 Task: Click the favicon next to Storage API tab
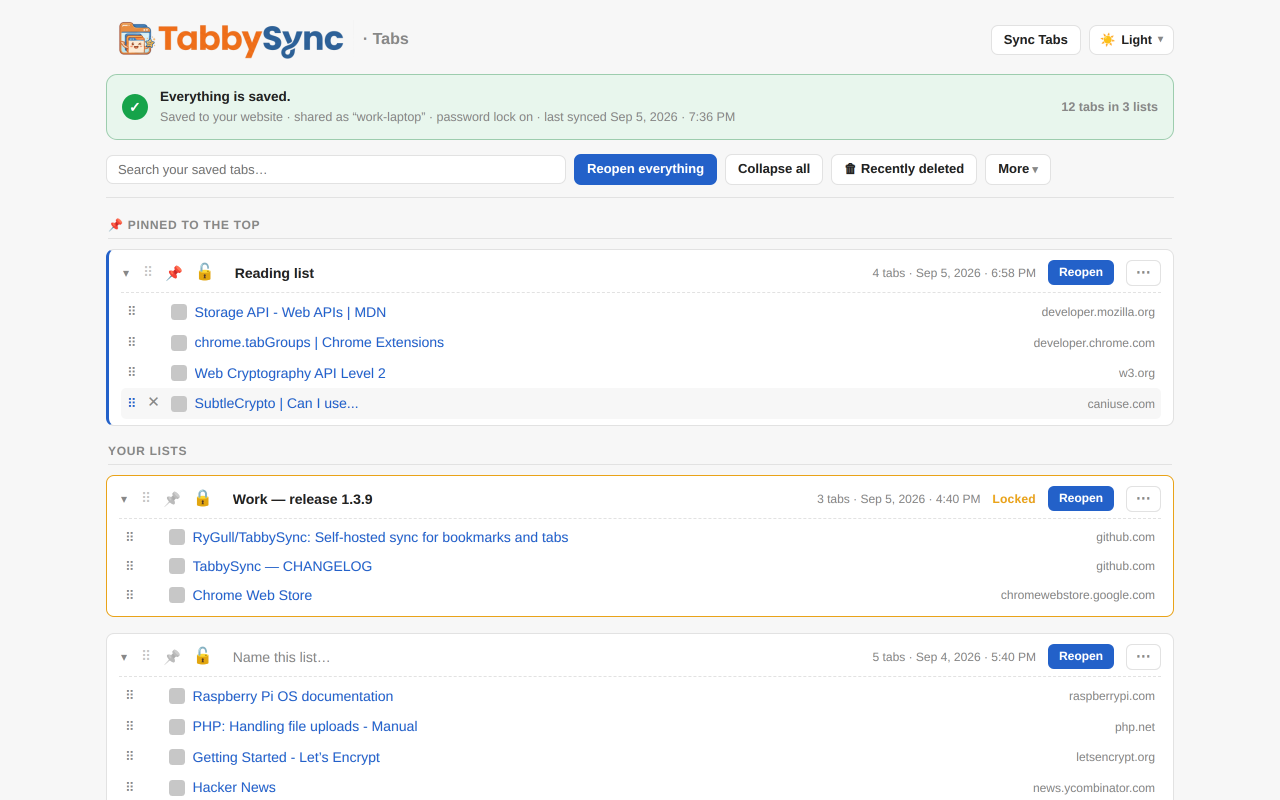[179, 312]
